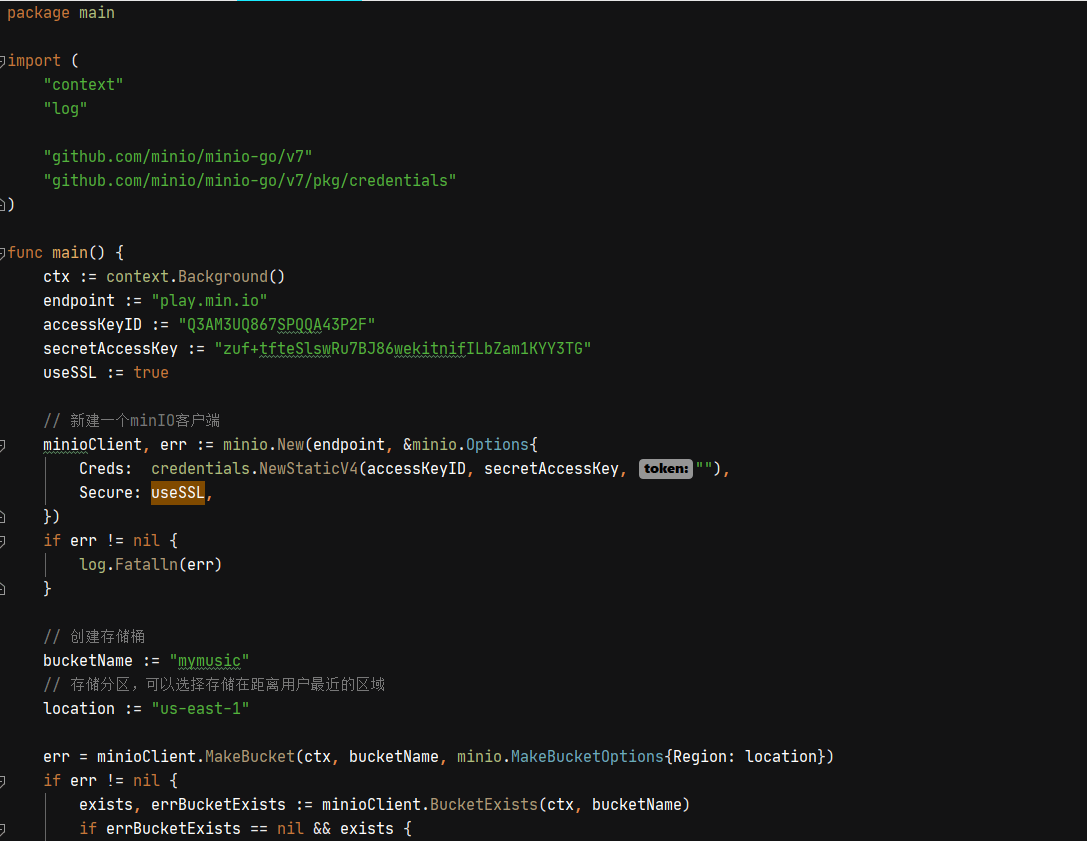Click the MakeBucketOptions type name
Image resolution: width=1087 pixels, height=841 pixels.
(x=587, y=756)
